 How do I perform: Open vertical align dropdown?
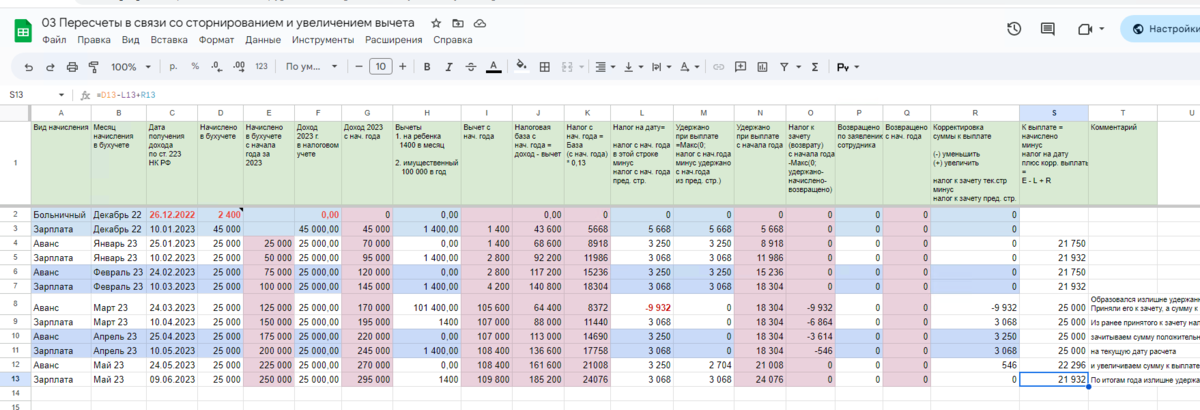(x=632, y=67)
